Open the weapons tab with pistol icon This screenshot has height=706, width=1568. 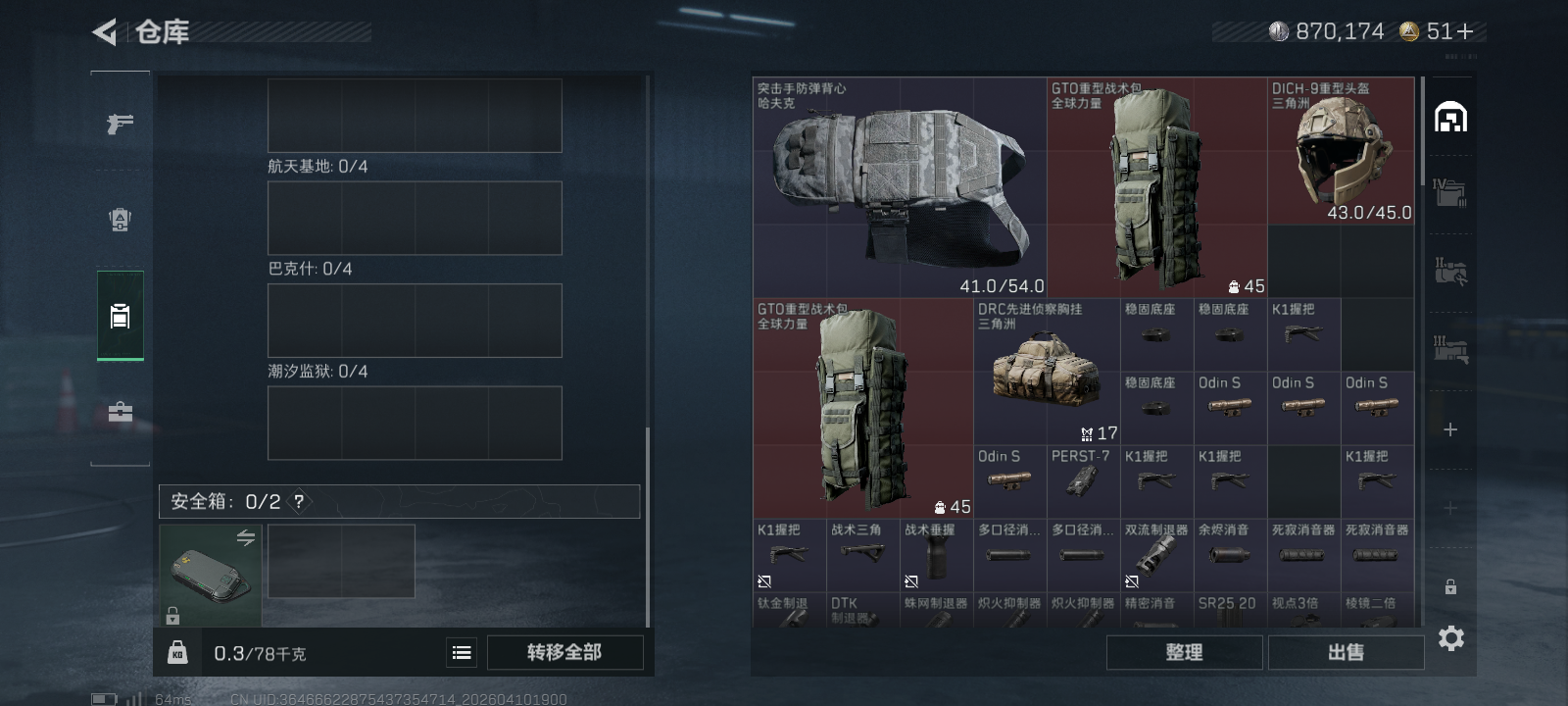[120, 124]
